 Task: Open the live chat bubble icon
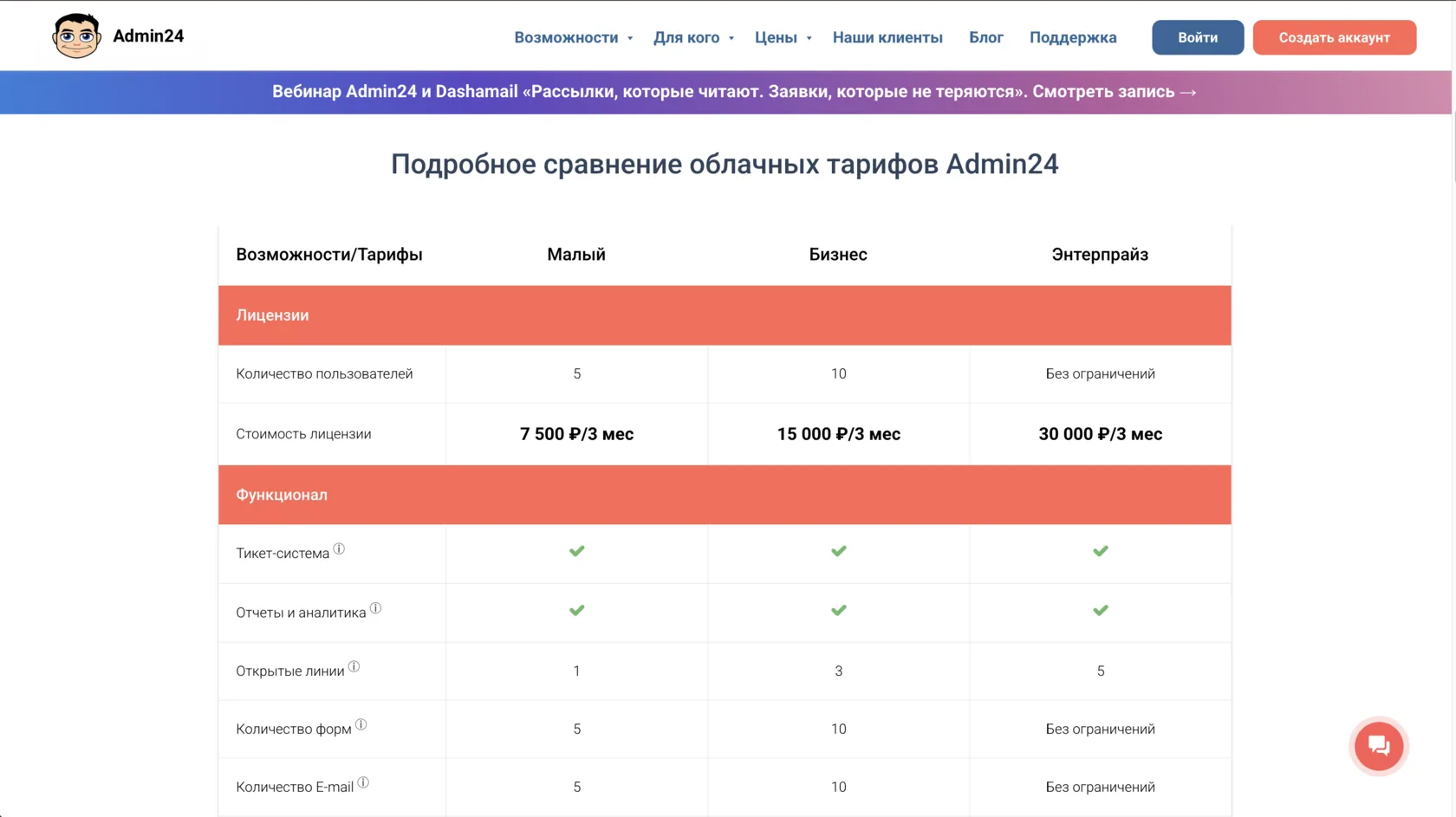pyautogui.click(x=1378, y=746)
